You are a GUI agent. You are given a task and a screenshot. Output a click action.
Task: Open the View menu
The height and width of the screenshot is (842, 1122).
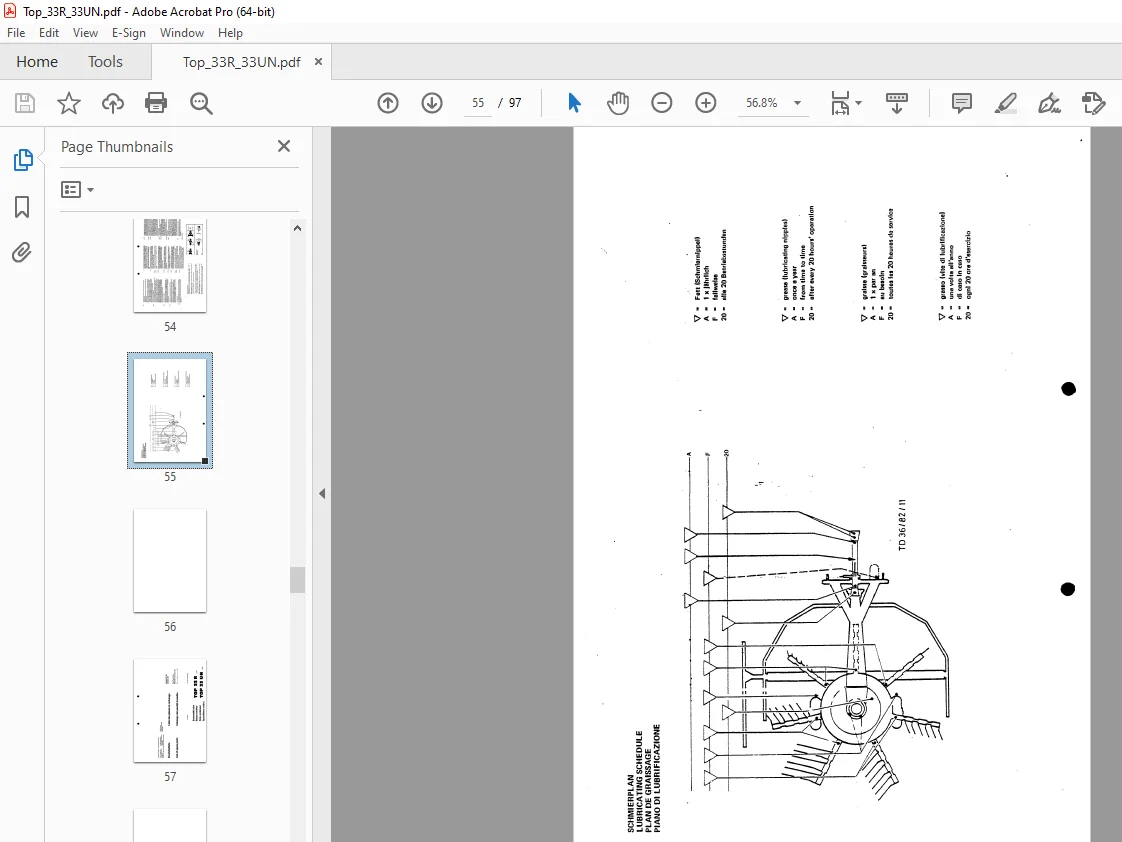tap(85, 33)
